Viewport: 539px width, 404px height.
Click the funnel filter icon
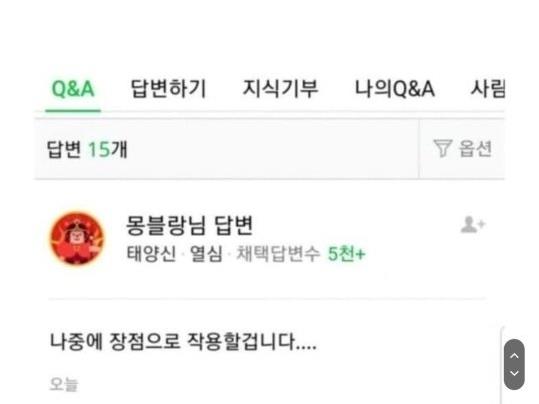click(x=442, y=148)
